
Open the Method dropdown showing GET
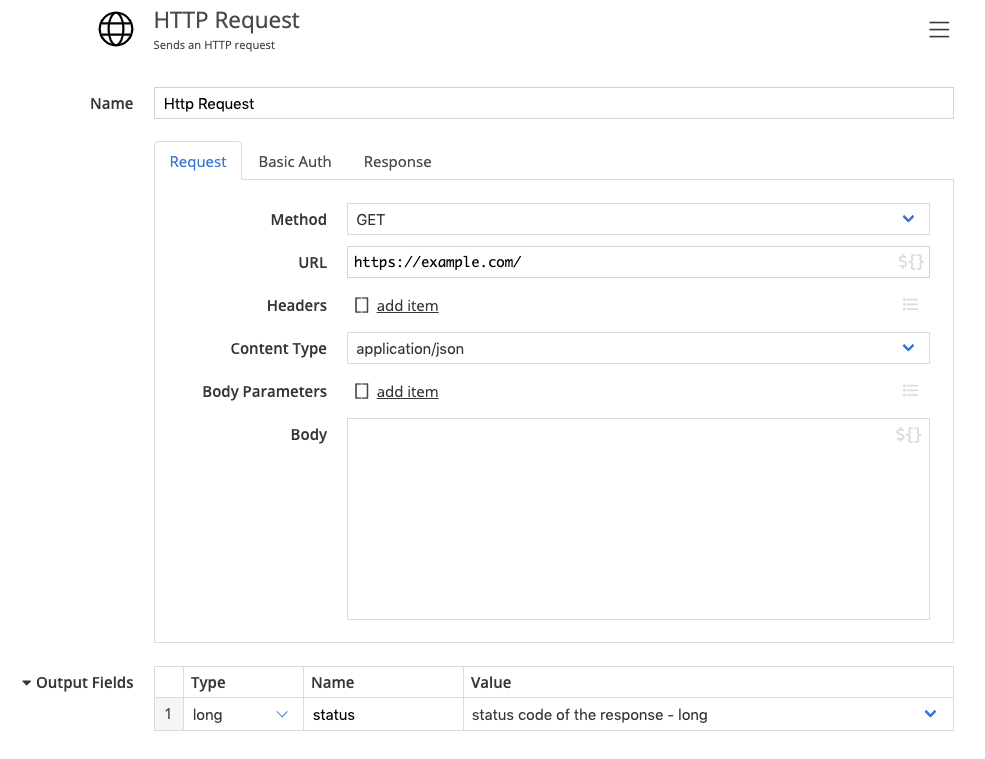click(638, 219)
